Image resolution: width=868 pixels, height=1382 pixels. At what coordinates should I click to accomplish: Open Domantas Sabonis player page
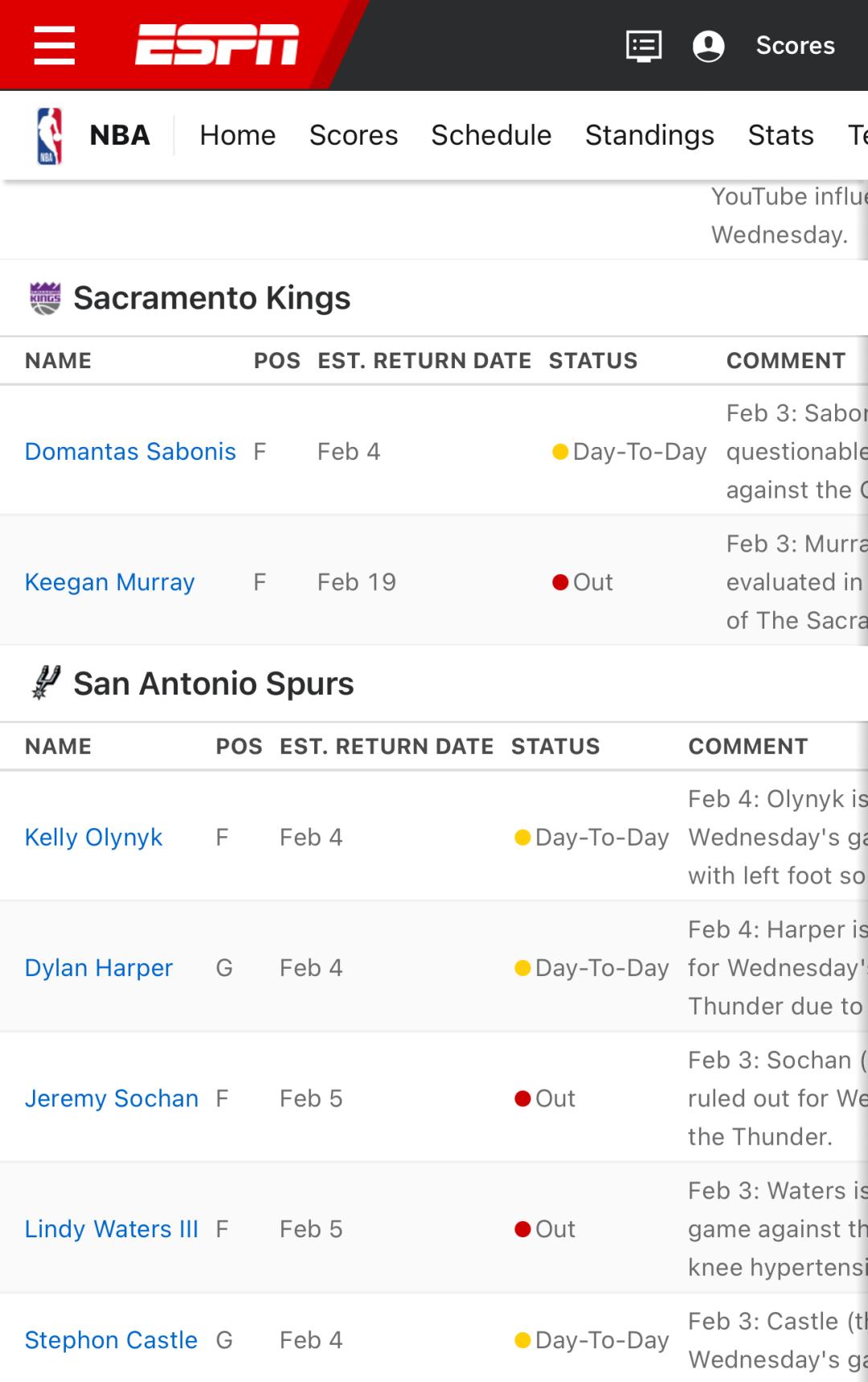tap(130, 452)
